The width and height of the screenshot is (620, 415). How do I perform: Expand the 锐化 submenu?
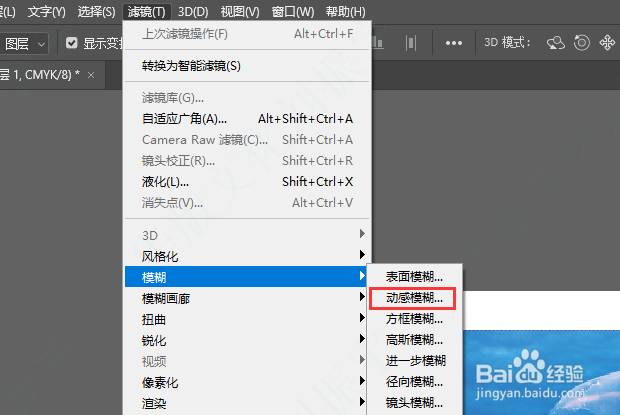pyautogui.click(x=246, y=340)
